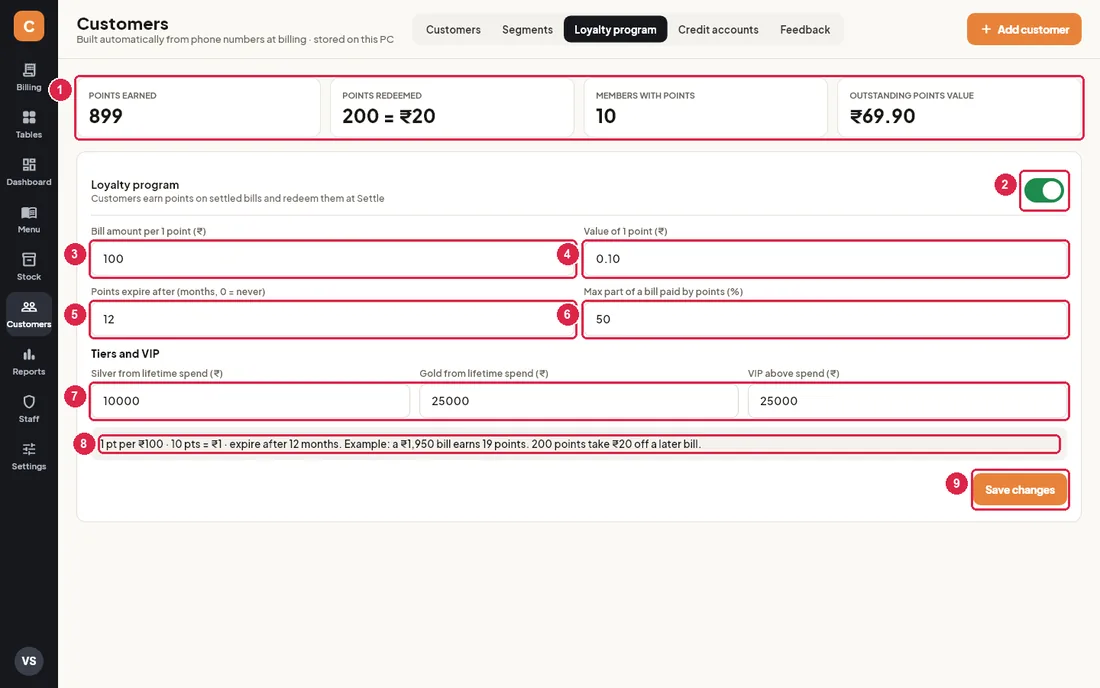Focus Value of 1 point field
This screenshot has height=688, width=1100.
[x=826, y=259]
